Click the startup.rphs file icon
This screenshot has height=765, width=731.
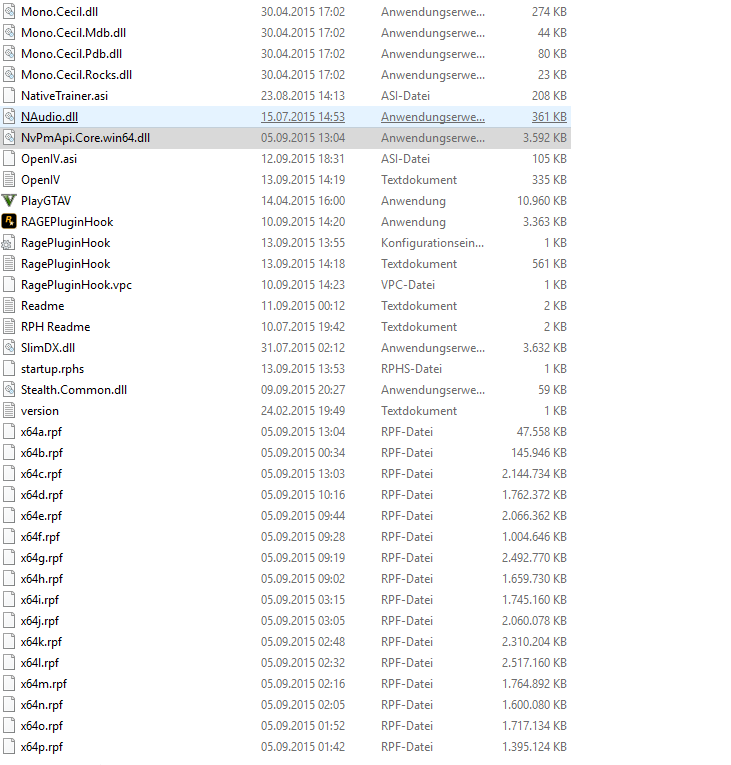[9, 368]
